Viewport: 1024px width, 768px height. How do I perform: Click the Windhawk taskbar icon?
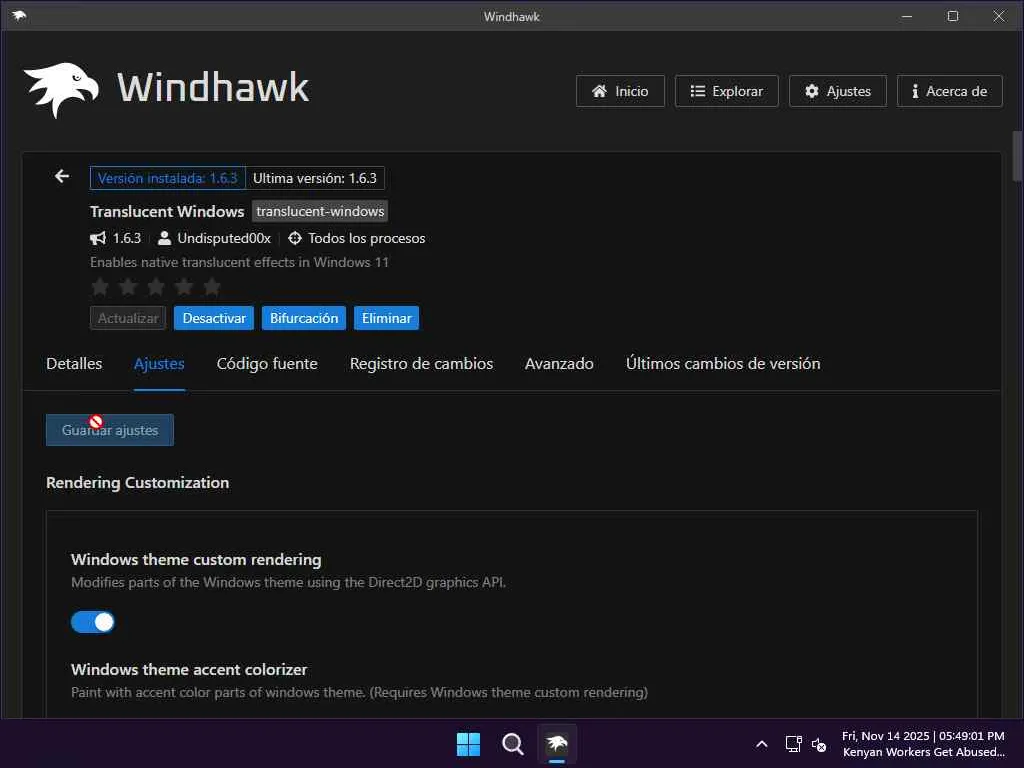557,744
